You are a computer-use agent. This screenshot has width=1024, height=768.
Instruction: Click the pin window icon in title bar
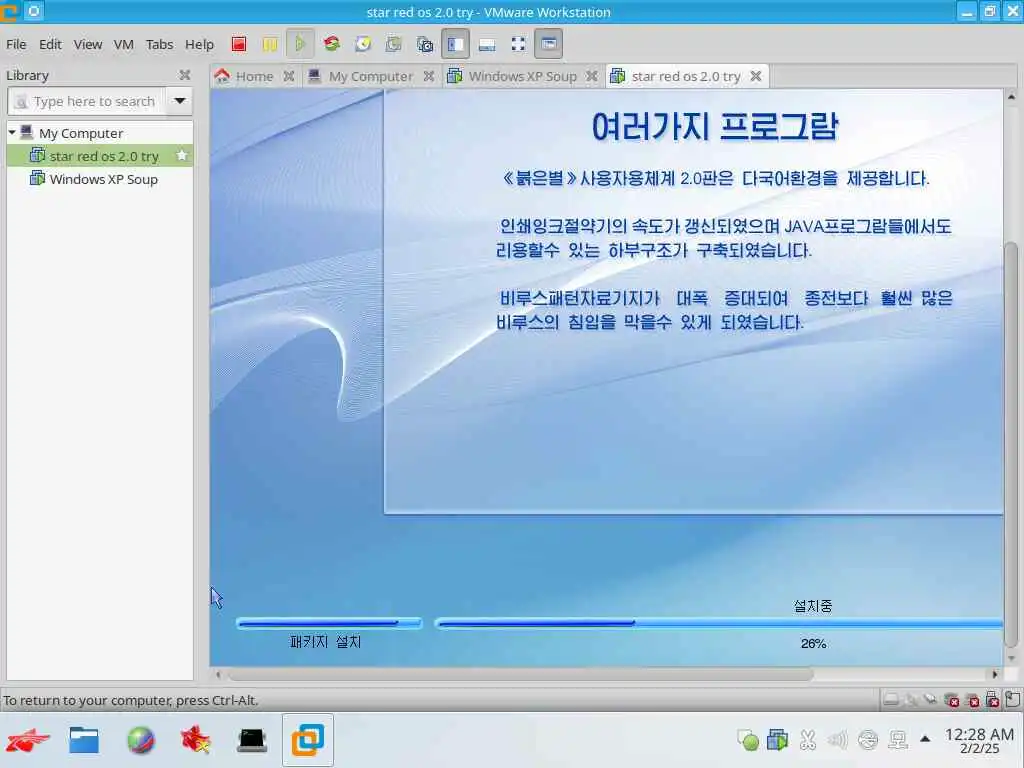[x=34, y=11]
